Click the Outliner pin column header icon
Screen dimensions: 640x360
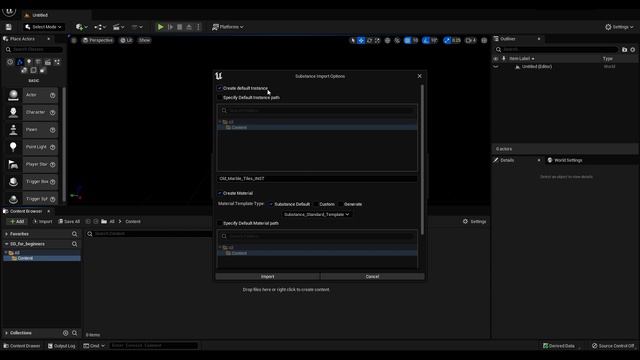coord(504,59)
